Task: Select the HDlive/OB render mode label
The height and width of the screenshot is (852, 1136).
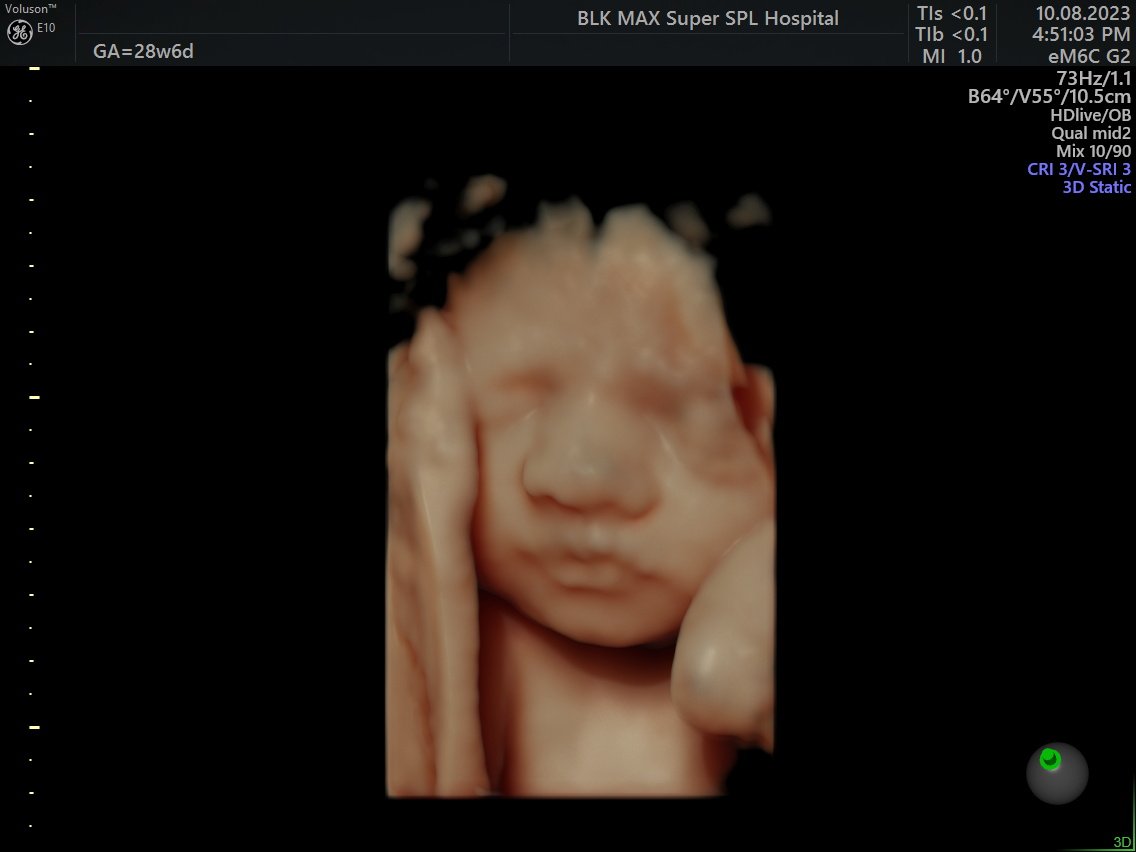Action: 1091,115
